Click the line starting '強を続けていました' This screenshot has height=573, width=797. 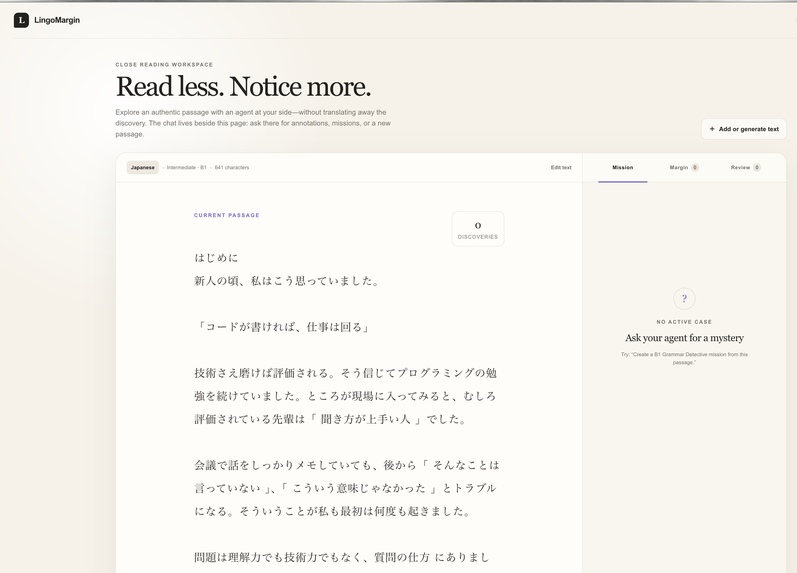tap(345, 396)
